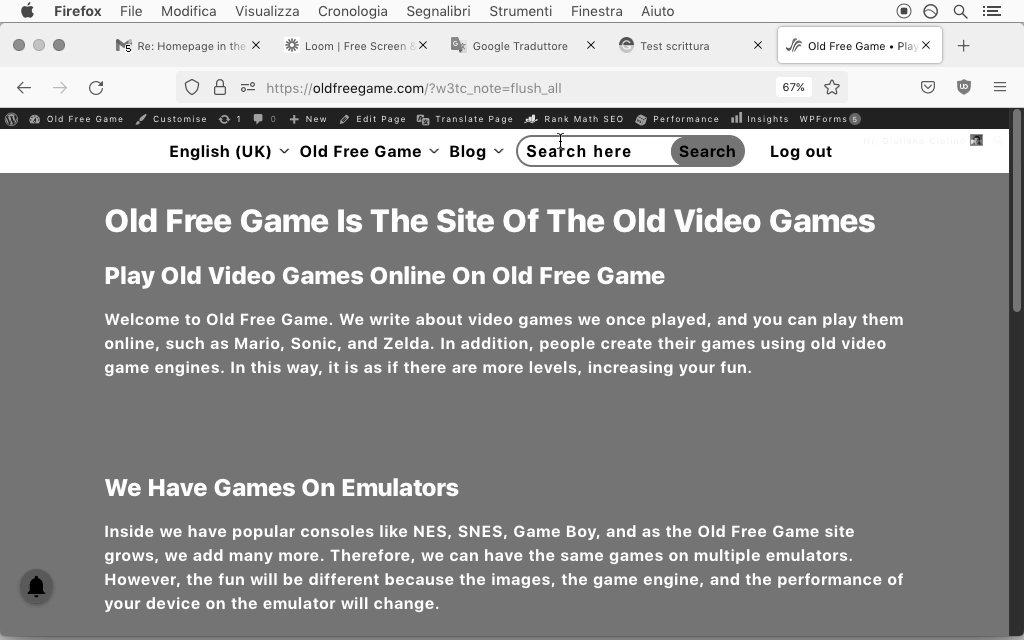Click Translate Page in the admin bar
Screen dimensions: 1024x640
(x=465, y=119)
